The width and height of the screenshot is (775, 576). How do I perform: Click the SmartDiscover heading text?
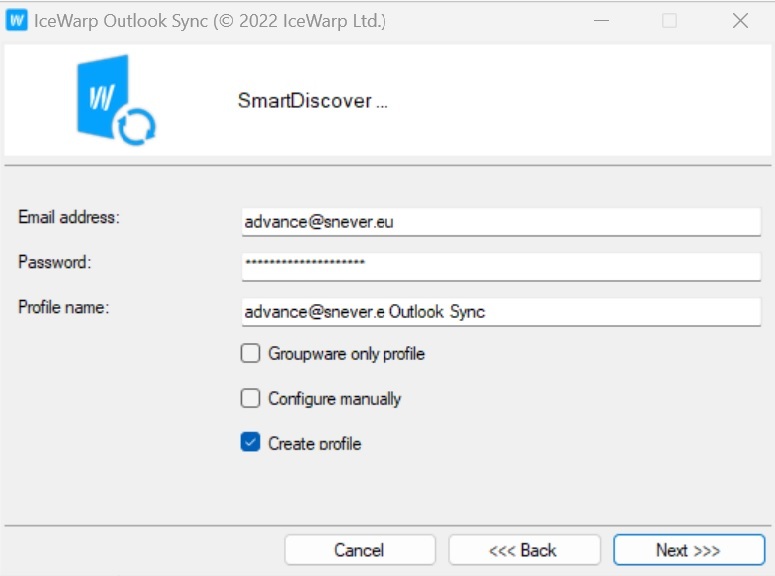(x=312, y=100)
